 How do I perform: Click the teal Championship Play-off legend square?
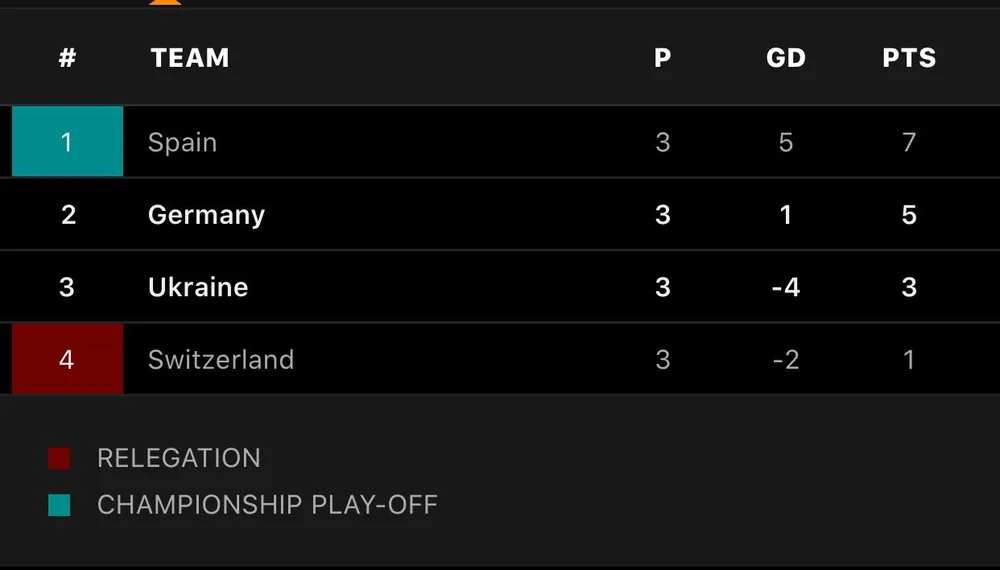(x=59, y=505)
